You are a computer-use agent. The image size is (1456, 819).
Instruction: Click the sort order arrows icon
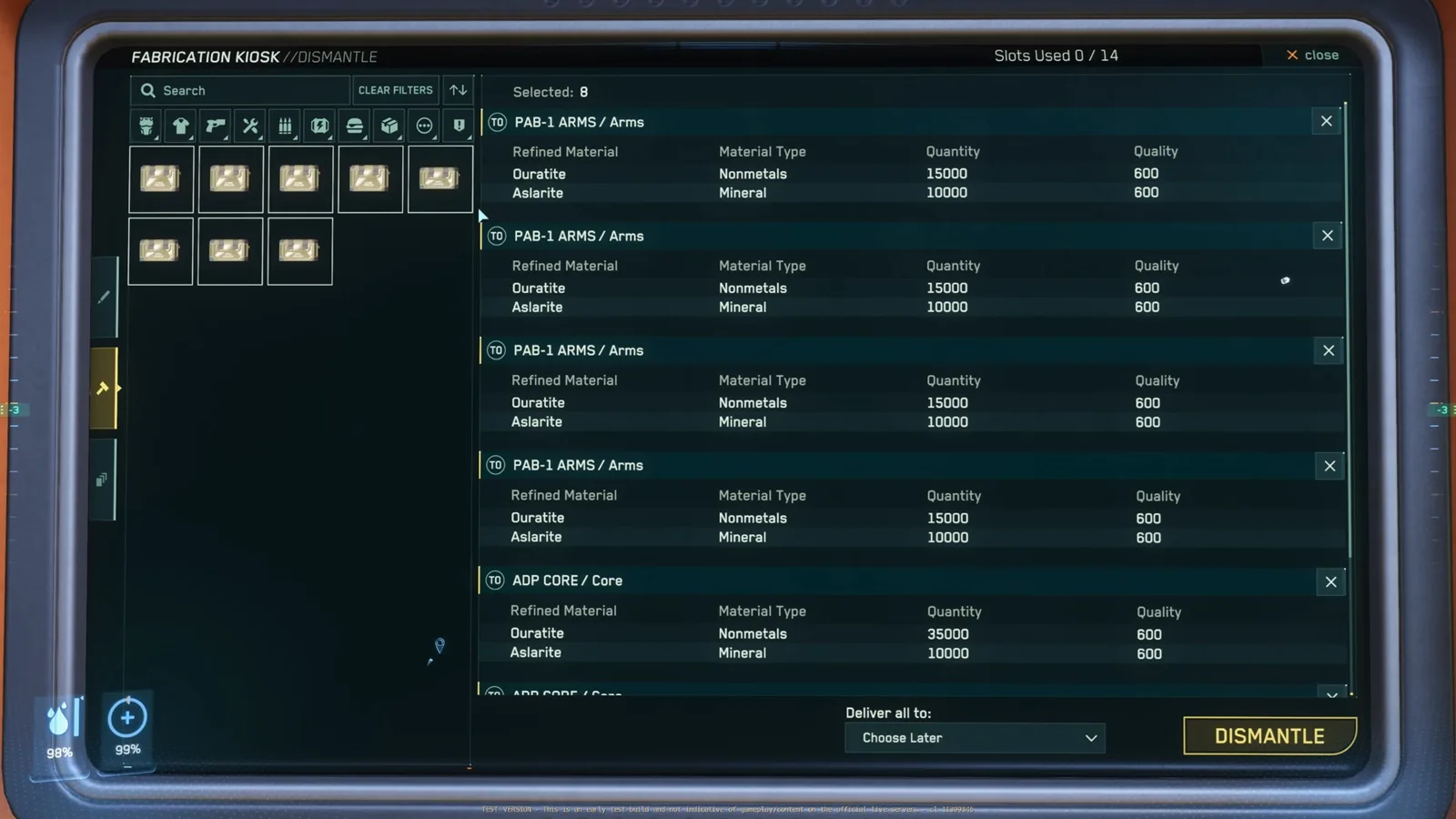click(459, 90)
